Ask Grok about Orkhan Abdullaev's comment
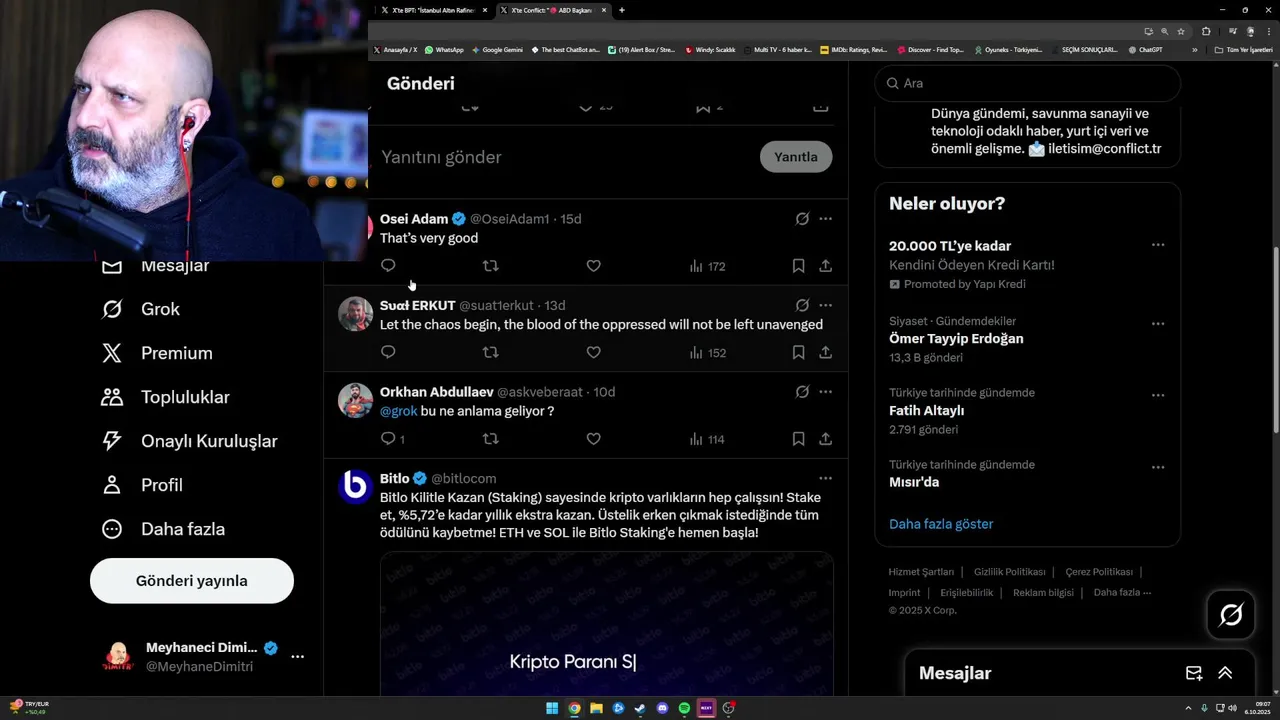 click(x=802, y=392)
